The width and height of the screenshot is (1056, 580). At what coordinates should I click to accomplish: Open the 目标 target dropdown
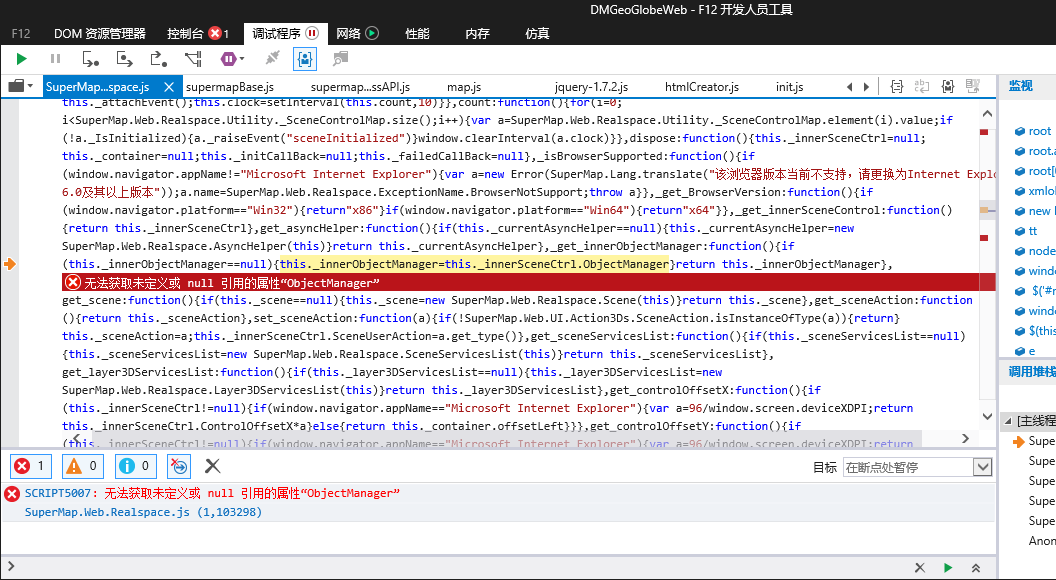click(917, 467)
